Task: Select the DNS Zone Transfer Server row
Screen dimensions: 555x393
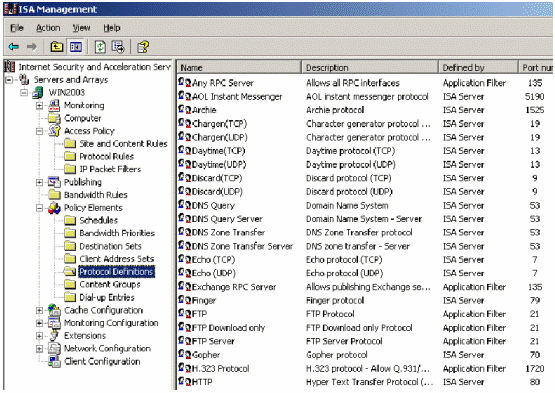Action: [x=365, y=246]
